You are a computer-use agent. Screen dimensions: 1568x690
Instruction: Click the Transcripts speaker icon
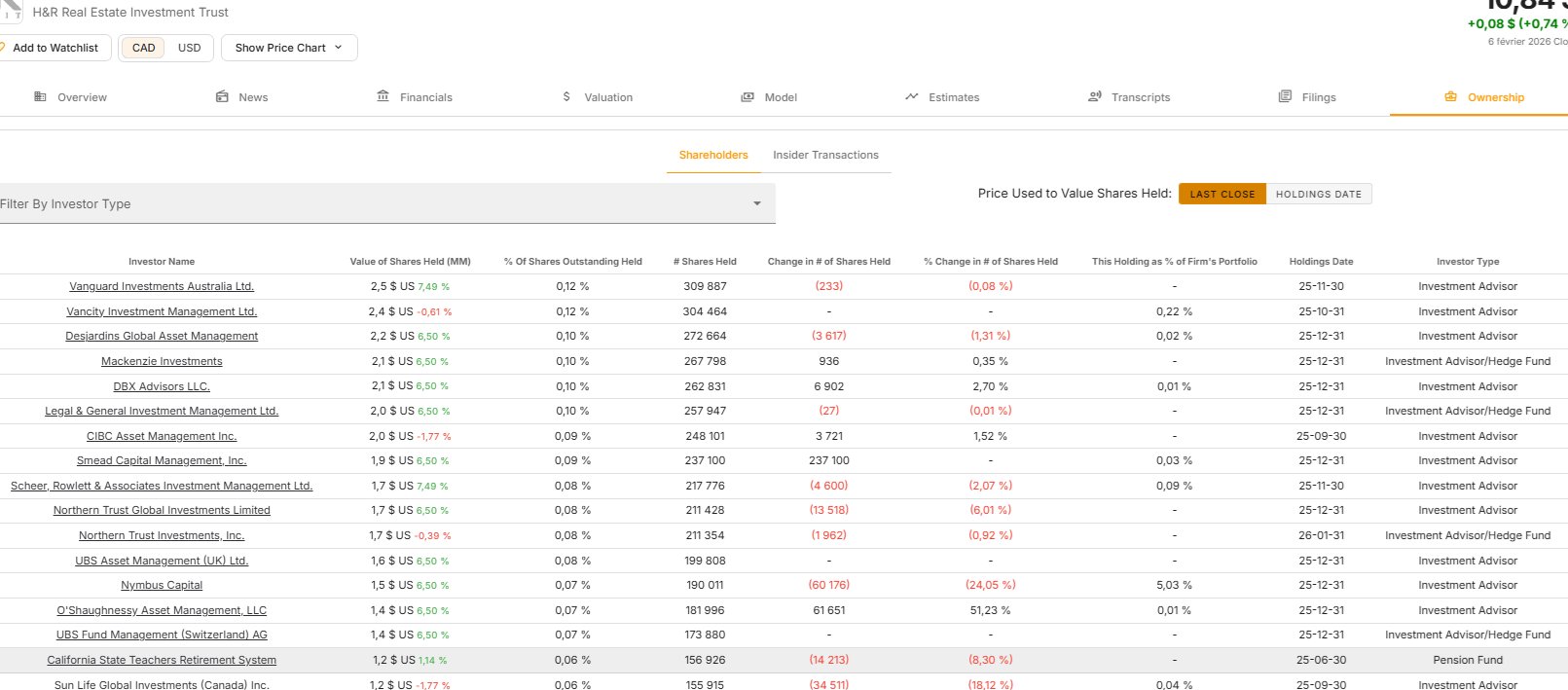1095,97
